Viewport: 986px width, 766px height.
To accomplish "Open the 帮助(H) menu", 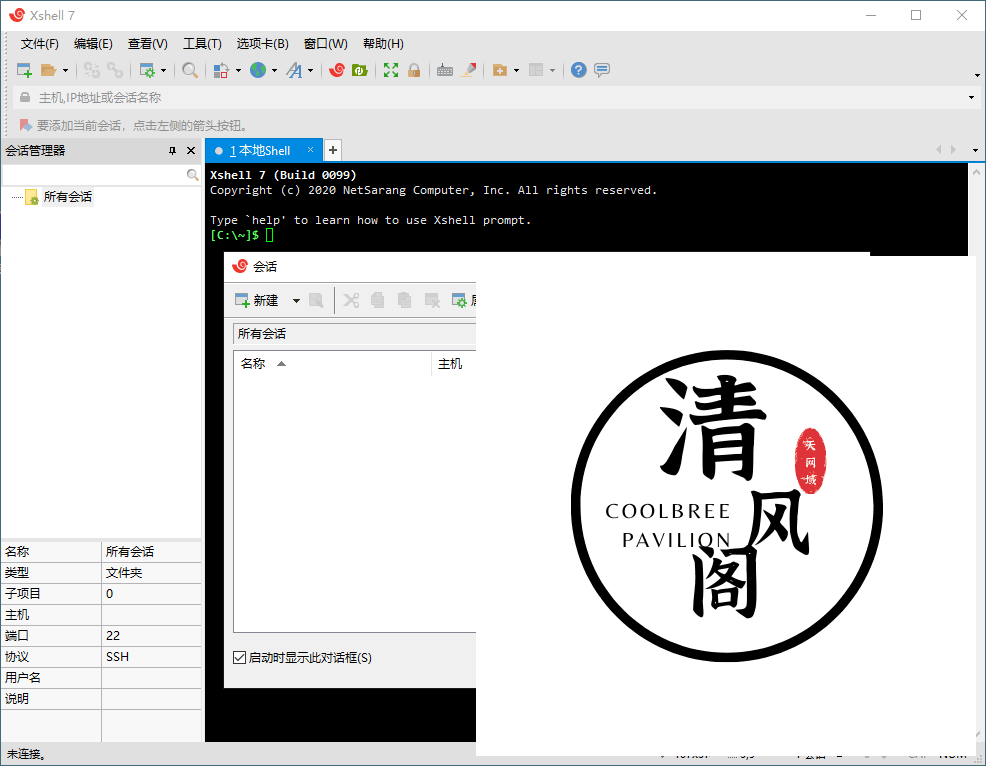I will pyautogui.click(x=384, y=43).
